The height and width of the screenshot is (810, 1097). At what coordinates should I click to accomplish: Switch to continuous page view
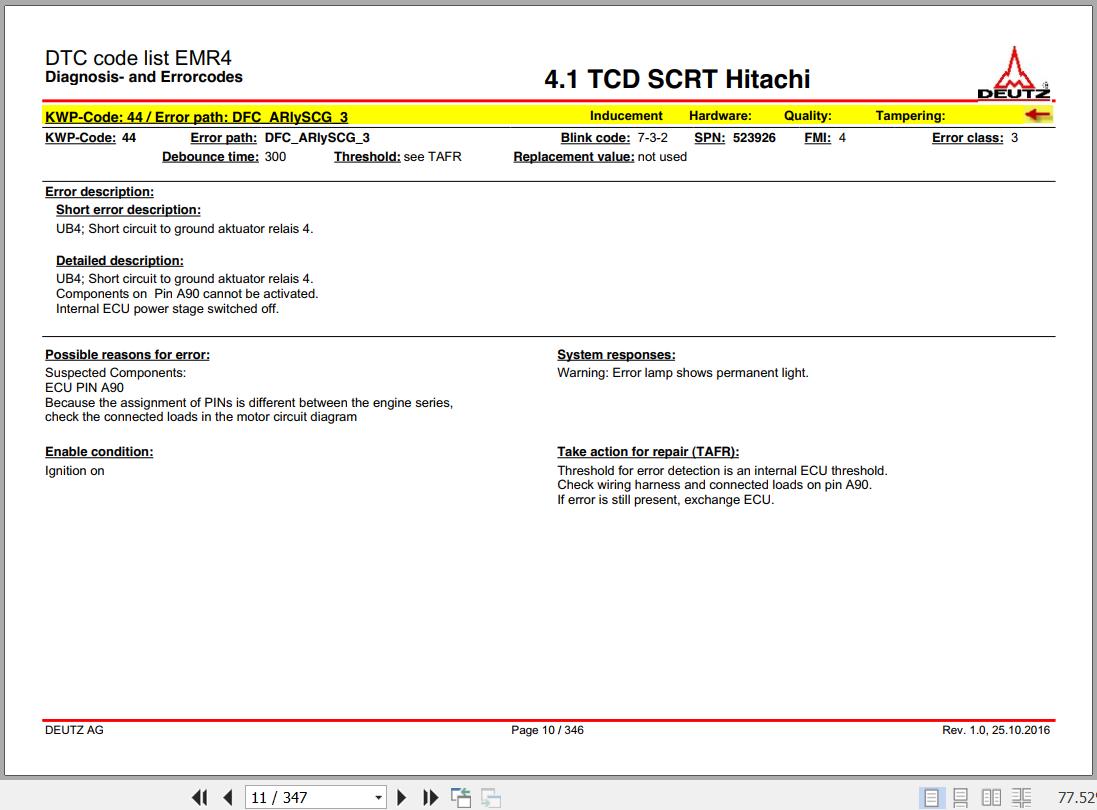click(x=961, y=797)
